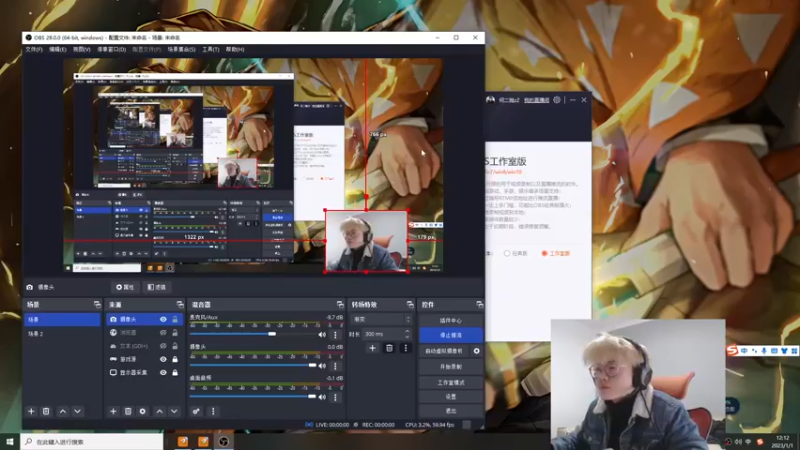Open 属性 button in source toolbar
This screenshot has height=450, width=800.
pyautogui.click(x=125, y=287)
